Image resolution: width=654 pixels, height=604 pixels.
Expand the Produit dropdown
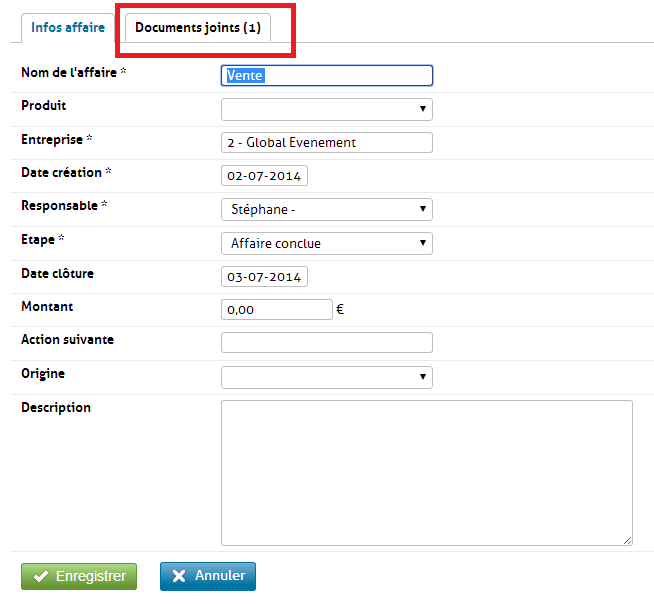pos(326,109)
